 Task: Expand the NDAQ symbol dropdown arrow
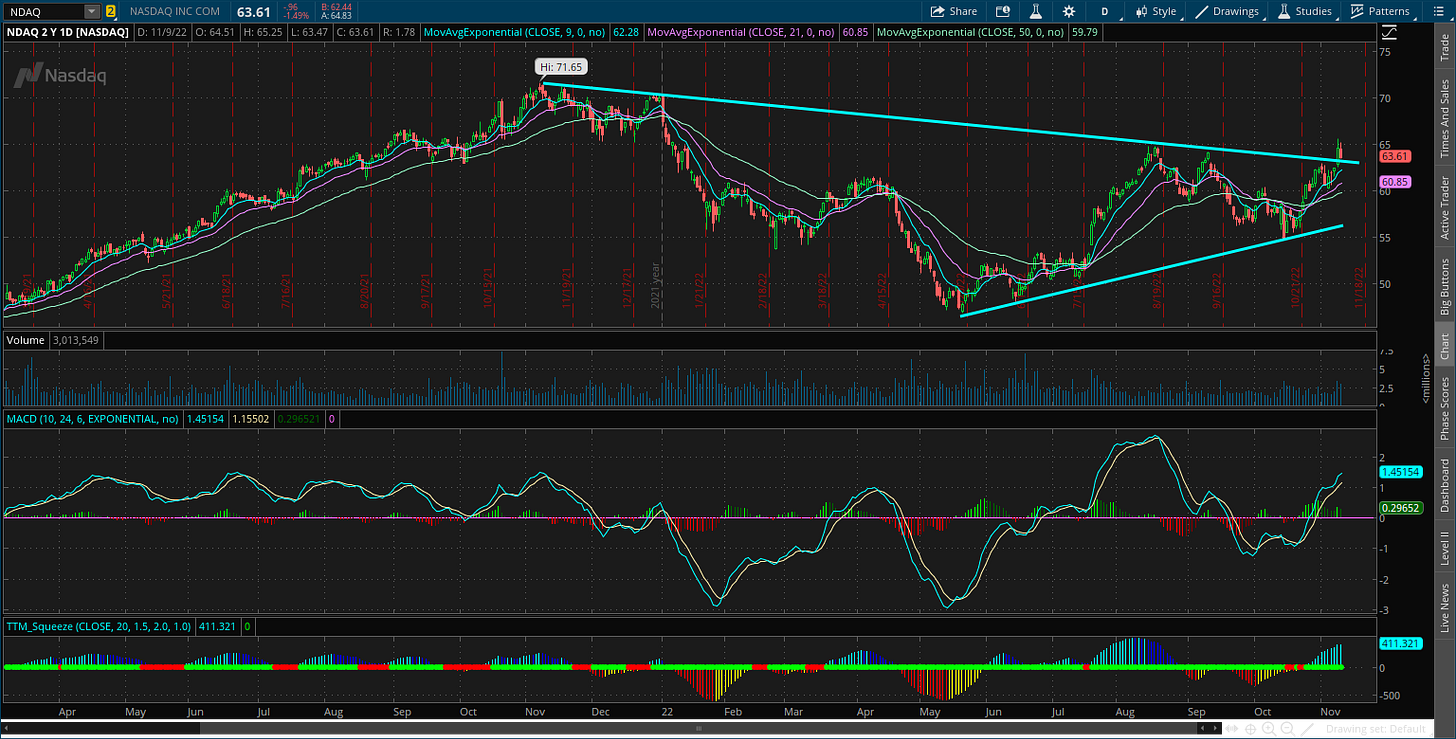pos(92,12)
